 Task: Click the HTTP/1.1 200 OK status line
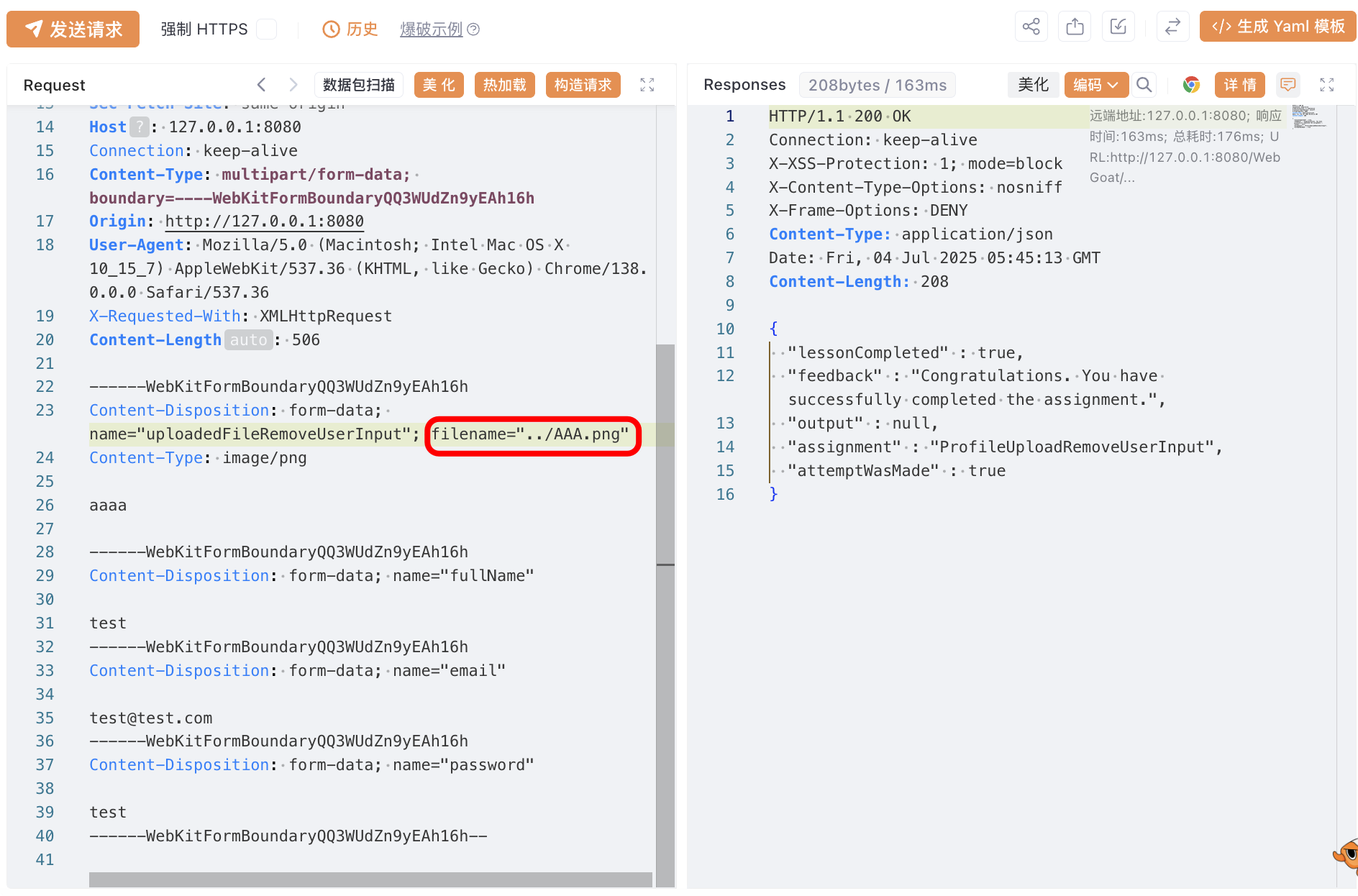[839, 116]
